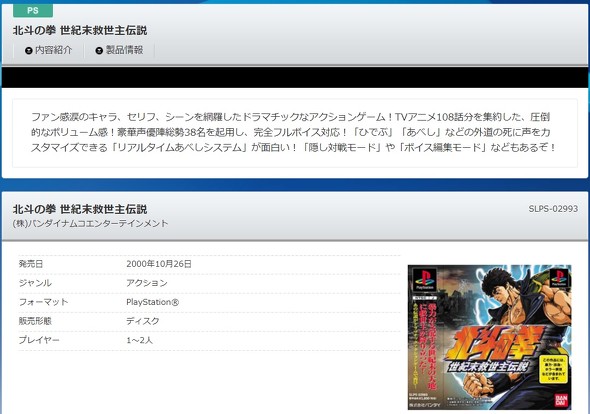The width and height of the screenshot is (590, 414).
Task: Select the product code SLPS-02993
Action: pos(553,209)
